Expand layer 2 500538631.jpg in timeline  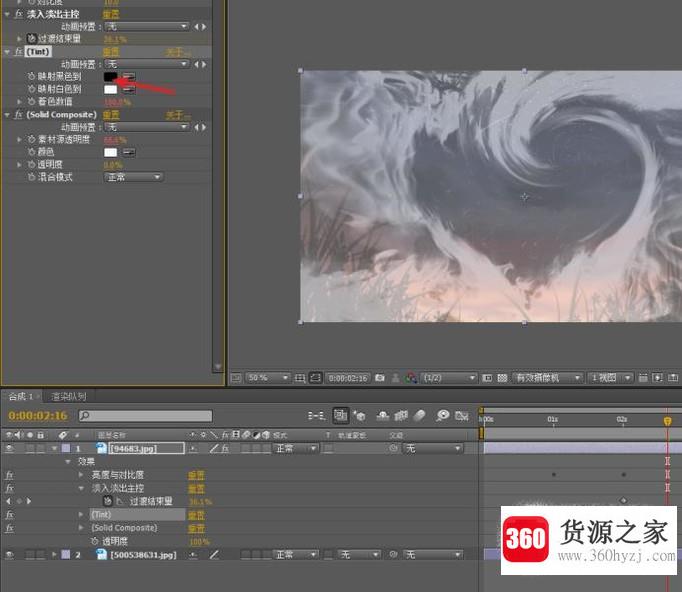54,555
